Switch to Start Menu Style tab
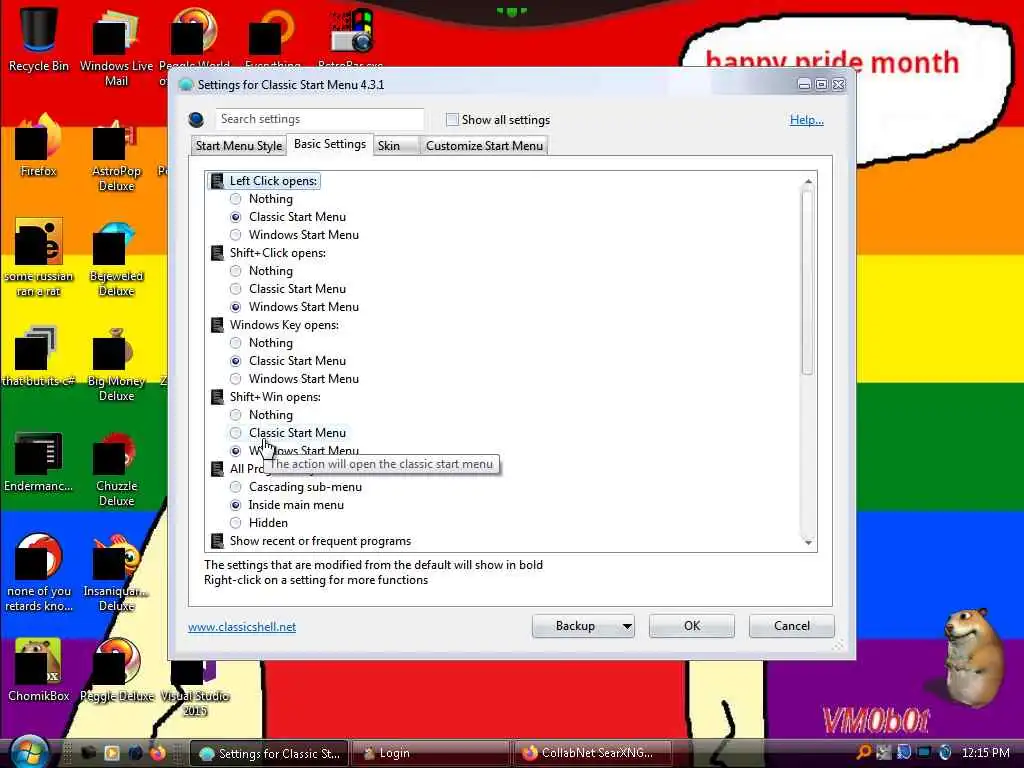 coord(238,146)
